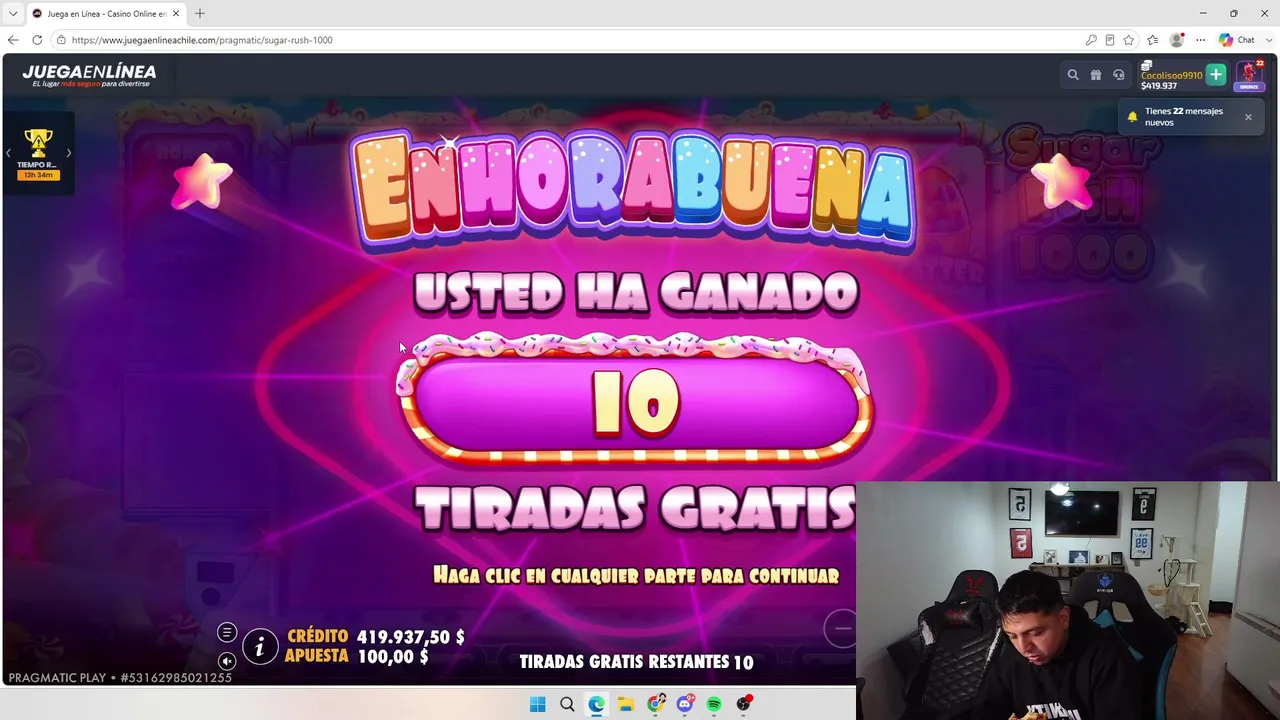The image size is (1280, 720).
Task: Click the green deposit plus button
Action: [x=1216, y=74]
